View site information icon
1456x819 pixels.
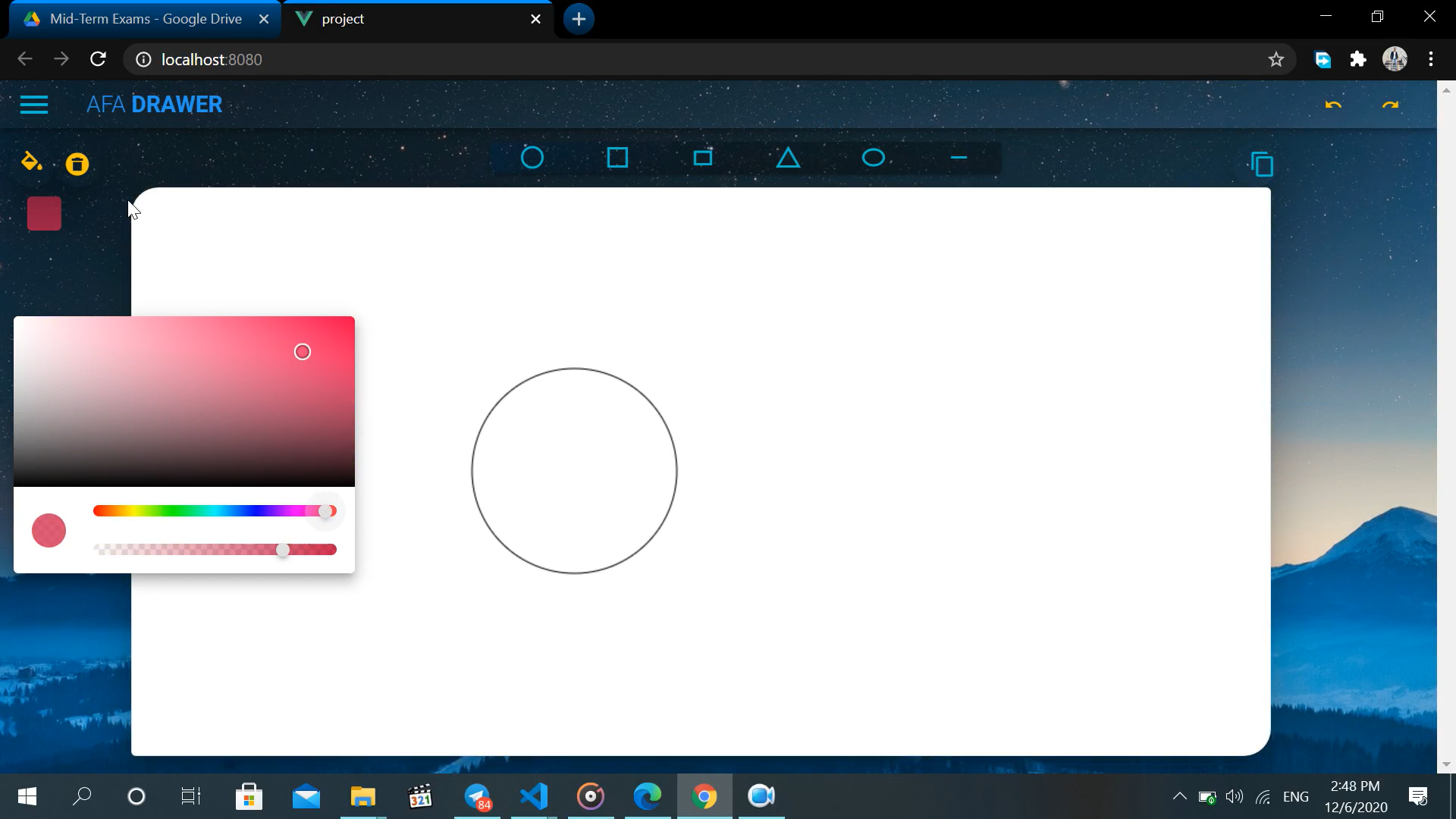(143, 59)
